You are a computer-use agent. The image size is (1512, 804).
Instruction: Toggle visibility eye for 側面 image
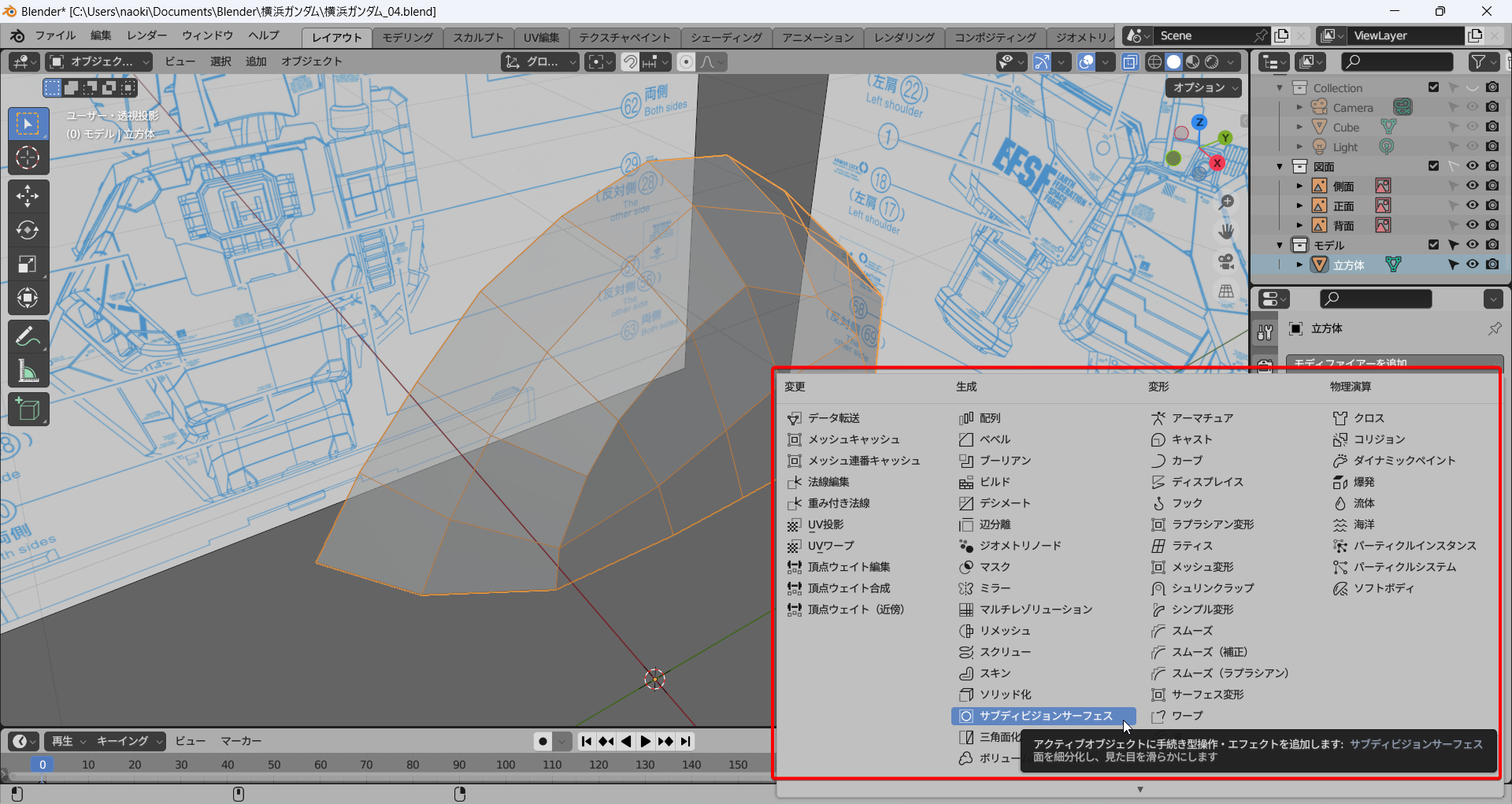click(x=1472, y=186)
